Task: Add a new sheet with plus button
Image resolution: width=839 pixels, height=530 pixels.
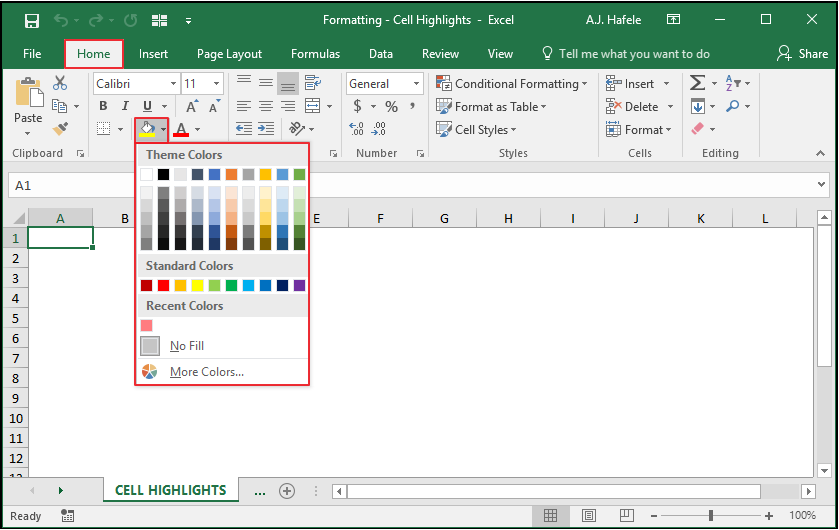Action: pos(287,490)
